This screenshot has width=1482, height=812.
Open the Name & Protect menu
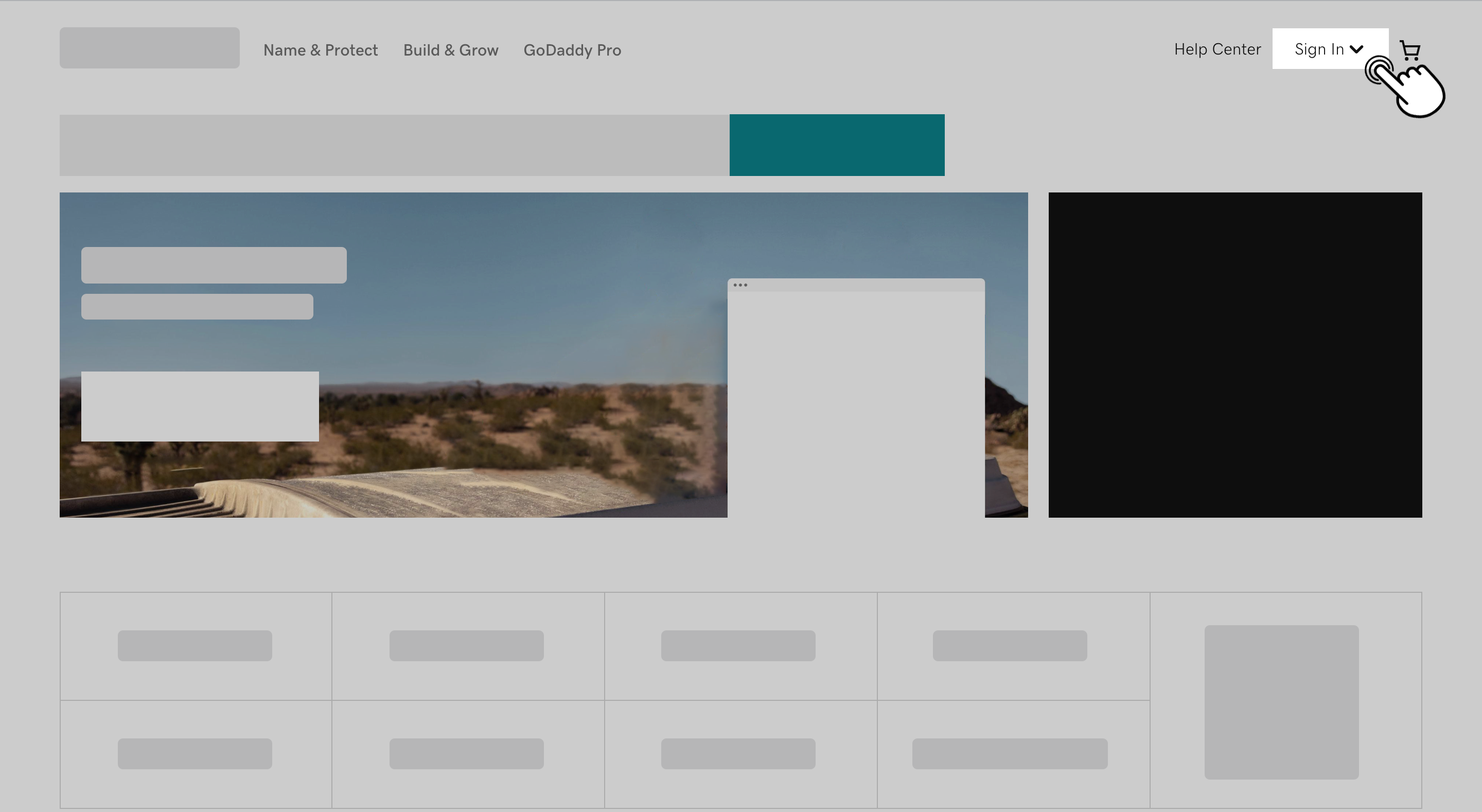point(321,50)
